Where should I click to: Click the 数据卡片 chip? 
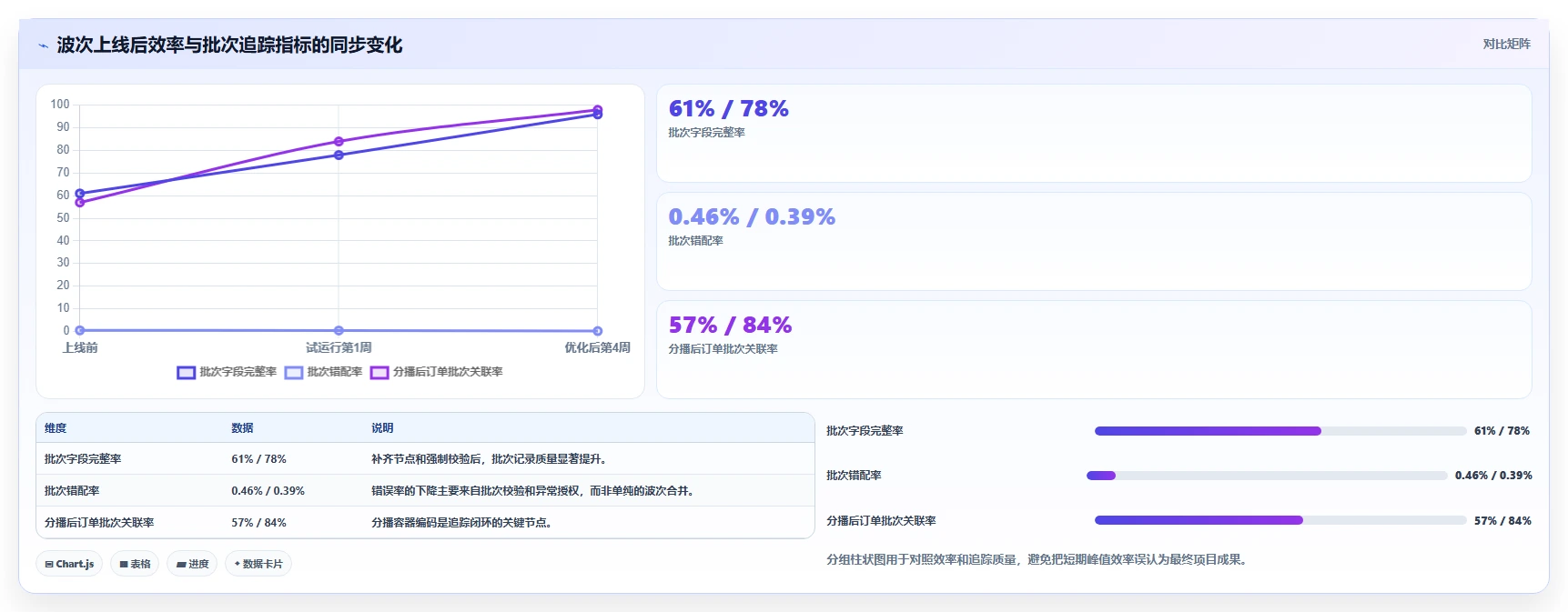pos(258,564)
